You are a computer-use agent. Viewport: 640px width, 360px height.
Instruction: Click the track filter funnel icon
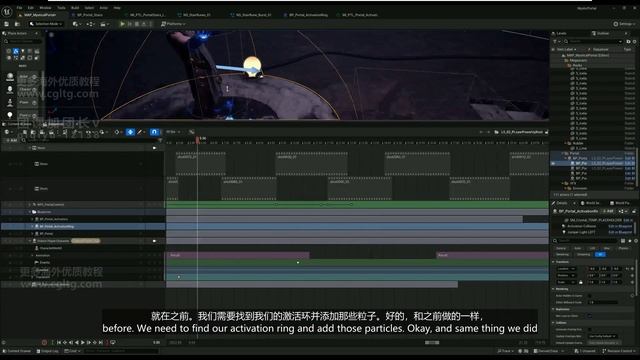(x=160, y=140)
